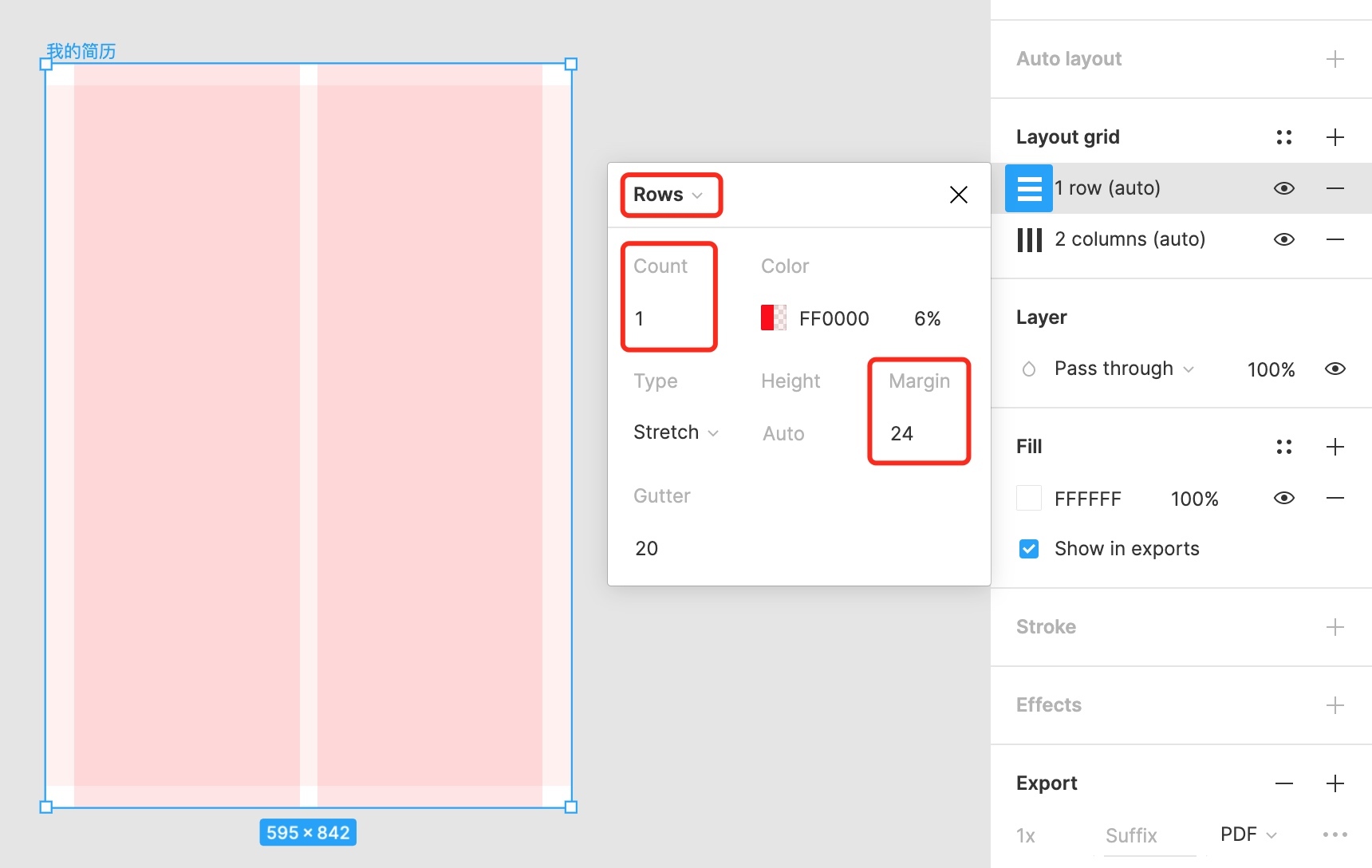
Task: Open the Stretch type dropdown
Action: coord(676,432)
